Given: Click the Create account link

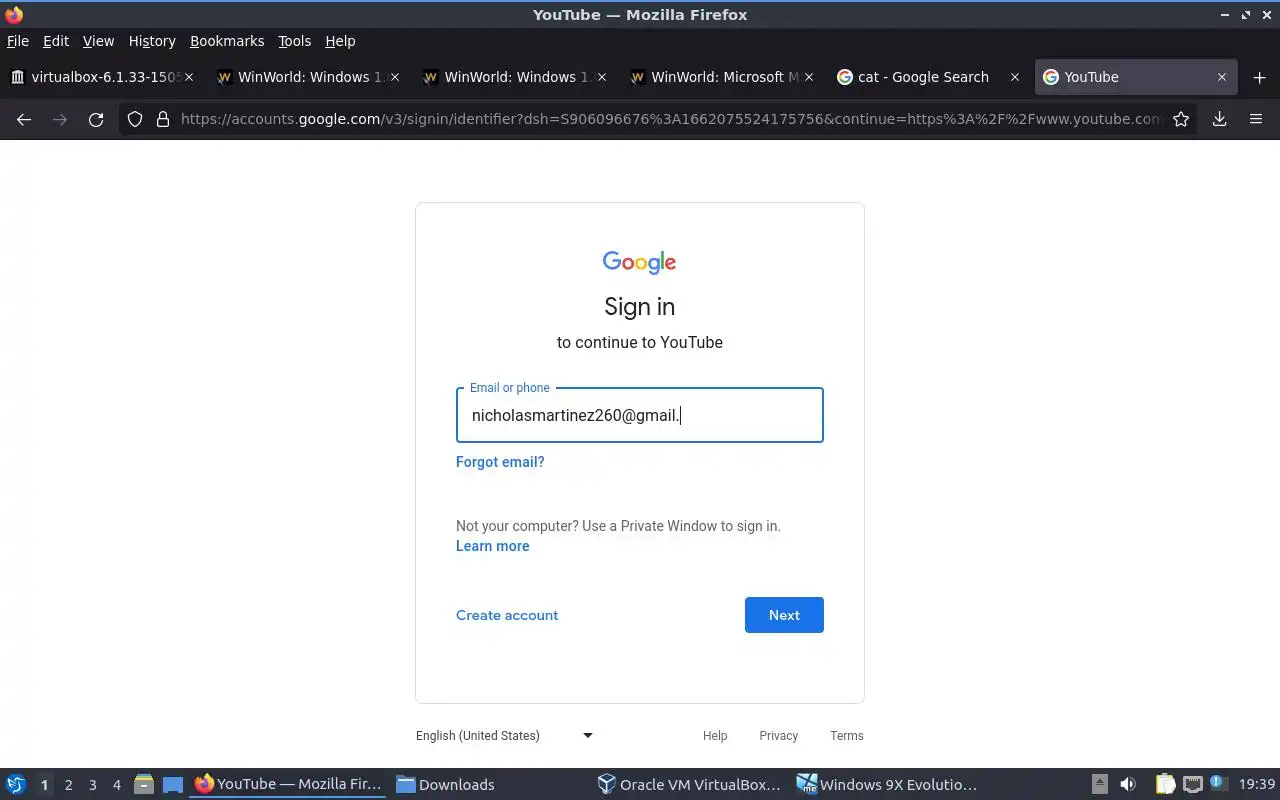Looking at the screenshot, I should 507,615.
